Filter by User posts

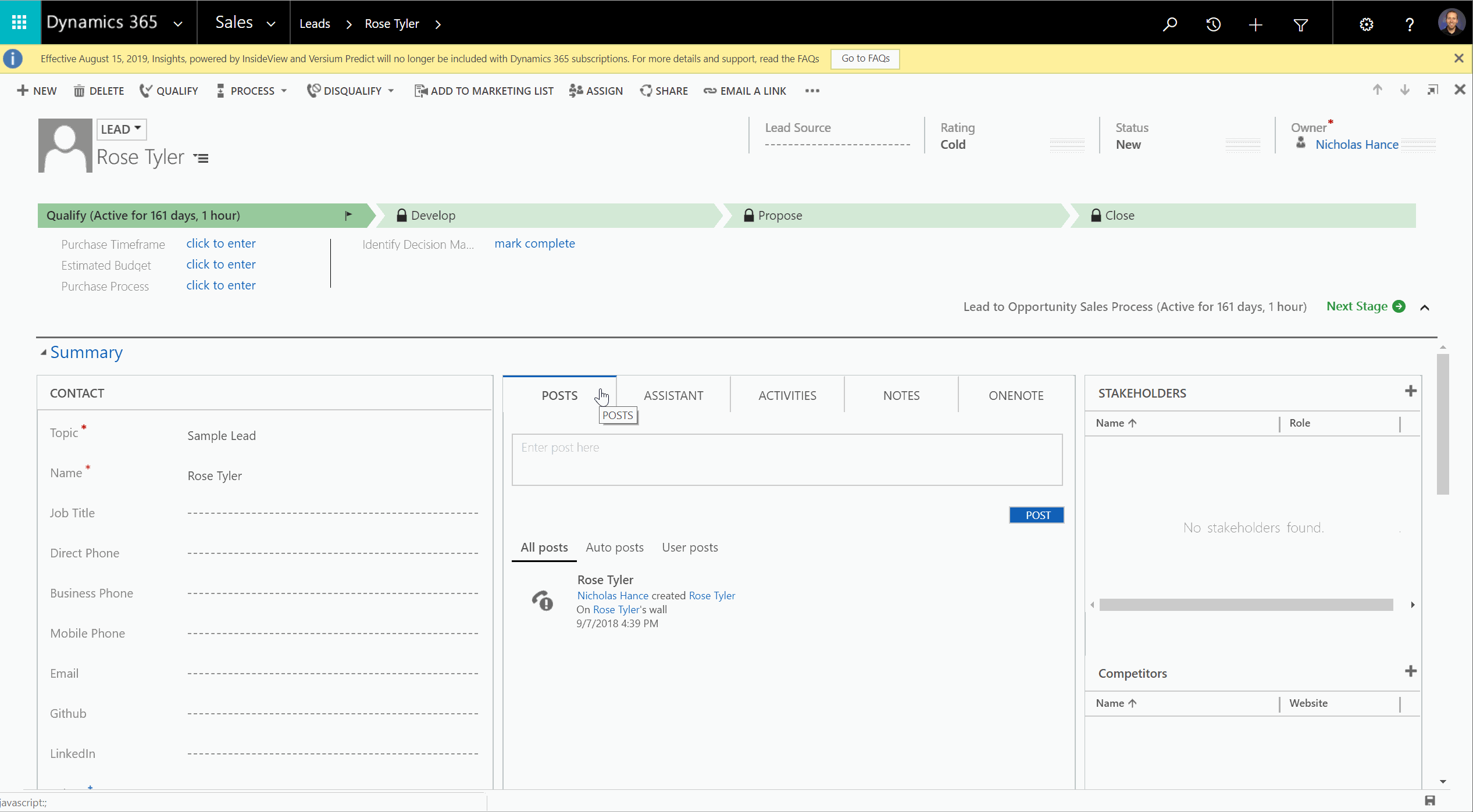pyautogui.click(x=690, y=548)
